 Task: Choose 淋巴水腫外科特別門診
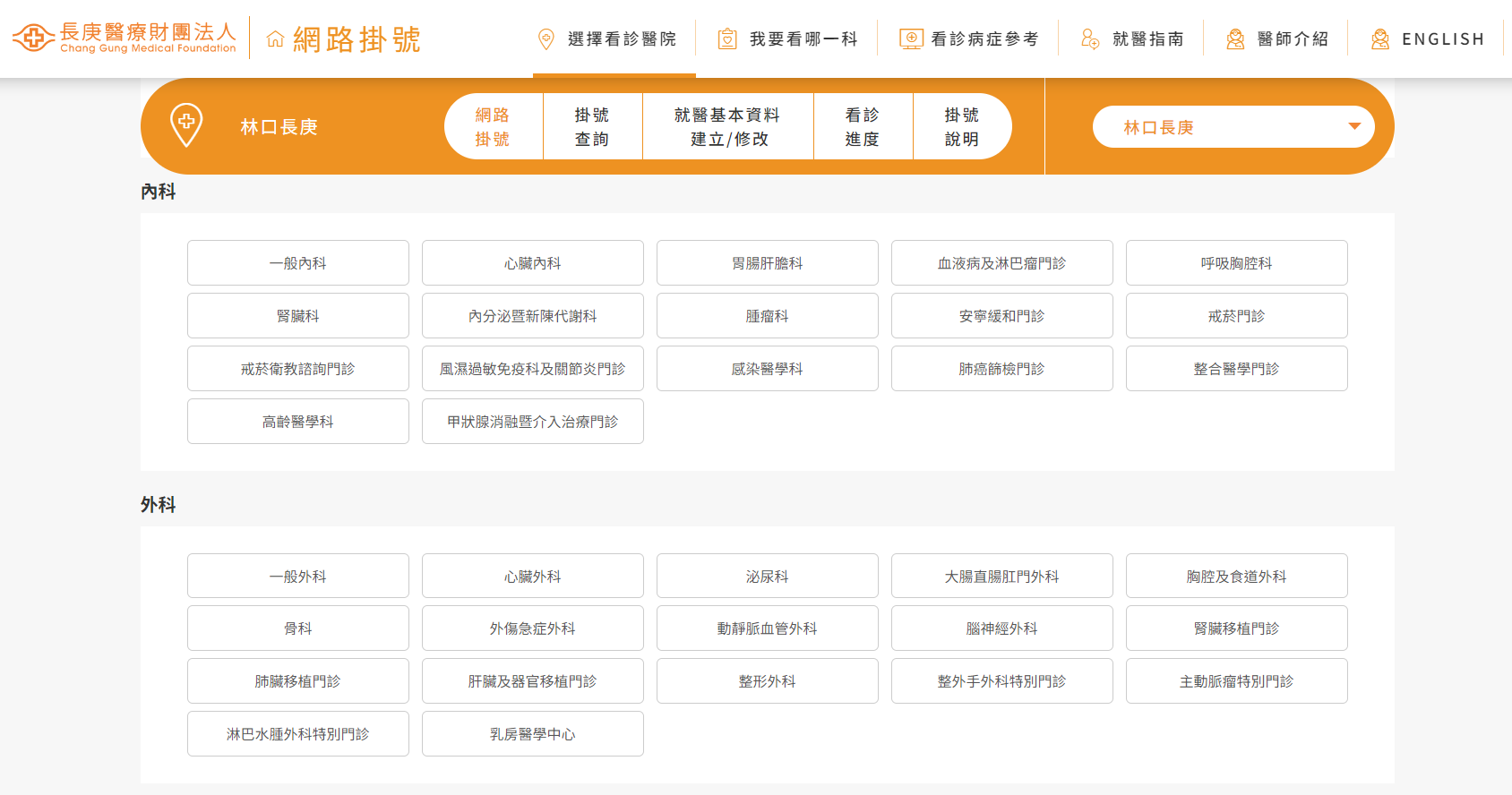[298, 733]
